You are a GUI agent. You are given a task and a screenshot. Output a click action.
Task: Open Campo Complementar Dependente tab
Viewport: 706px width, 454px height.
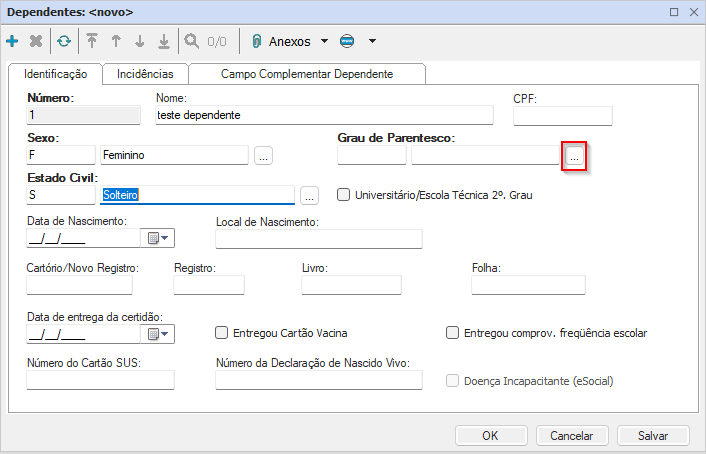tap(307, 74)
